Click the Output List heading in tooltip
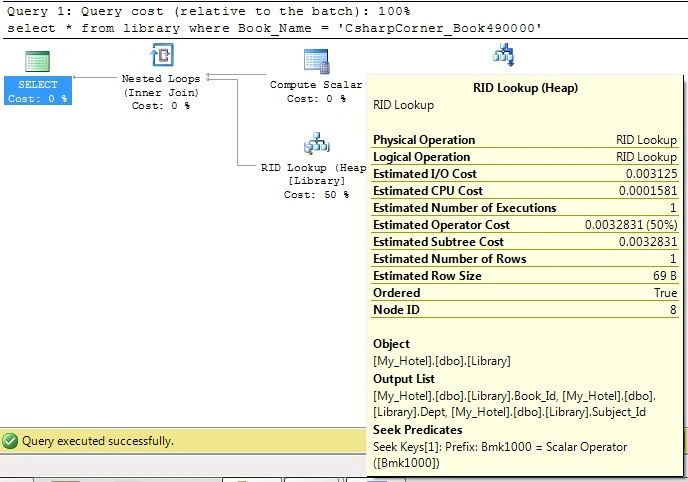Viewport: 688px width, 482px height. tap(404, 379)
